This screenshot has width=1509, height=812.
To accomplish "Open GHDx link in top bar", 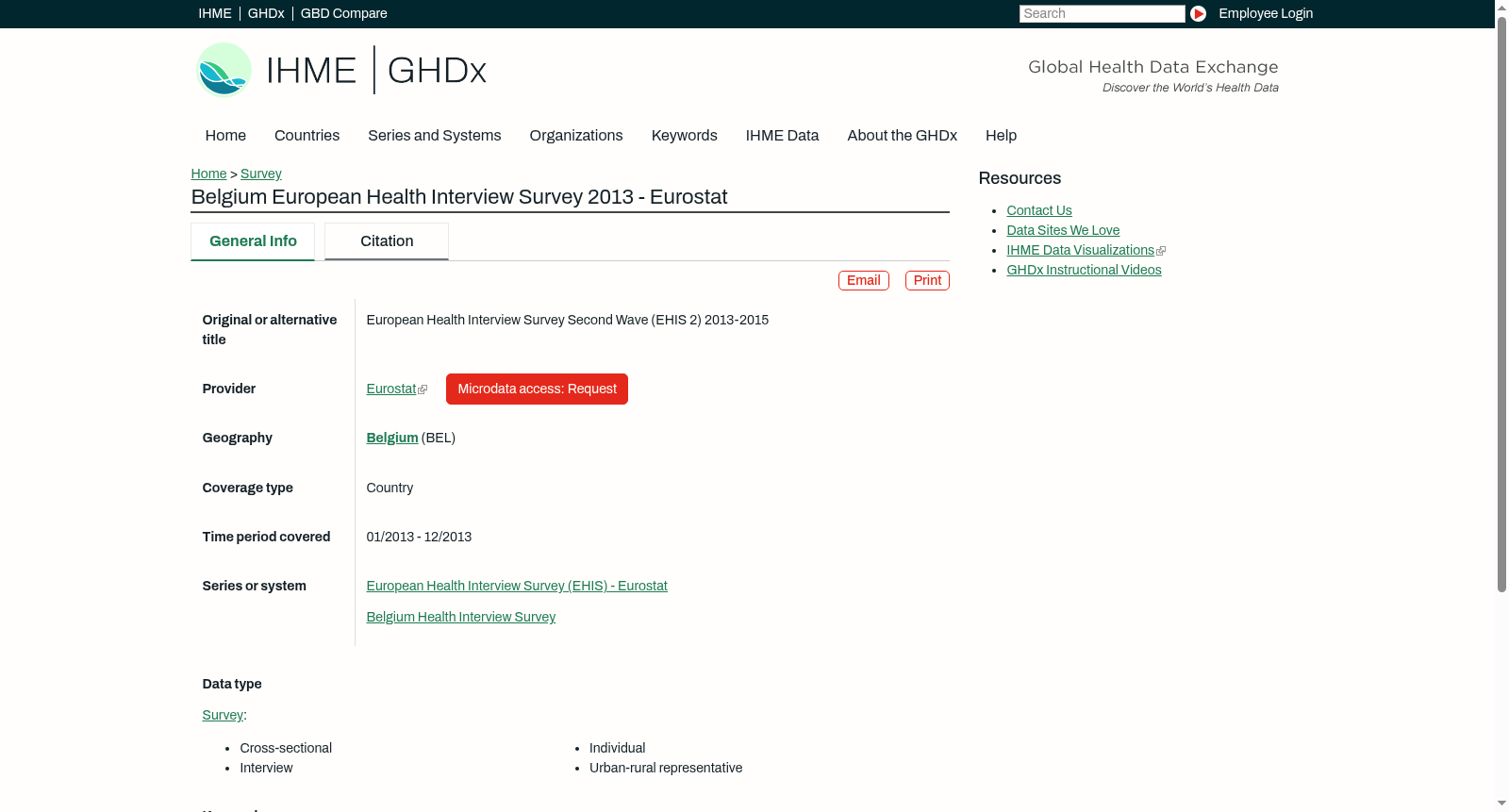I will tap(266, 13).
